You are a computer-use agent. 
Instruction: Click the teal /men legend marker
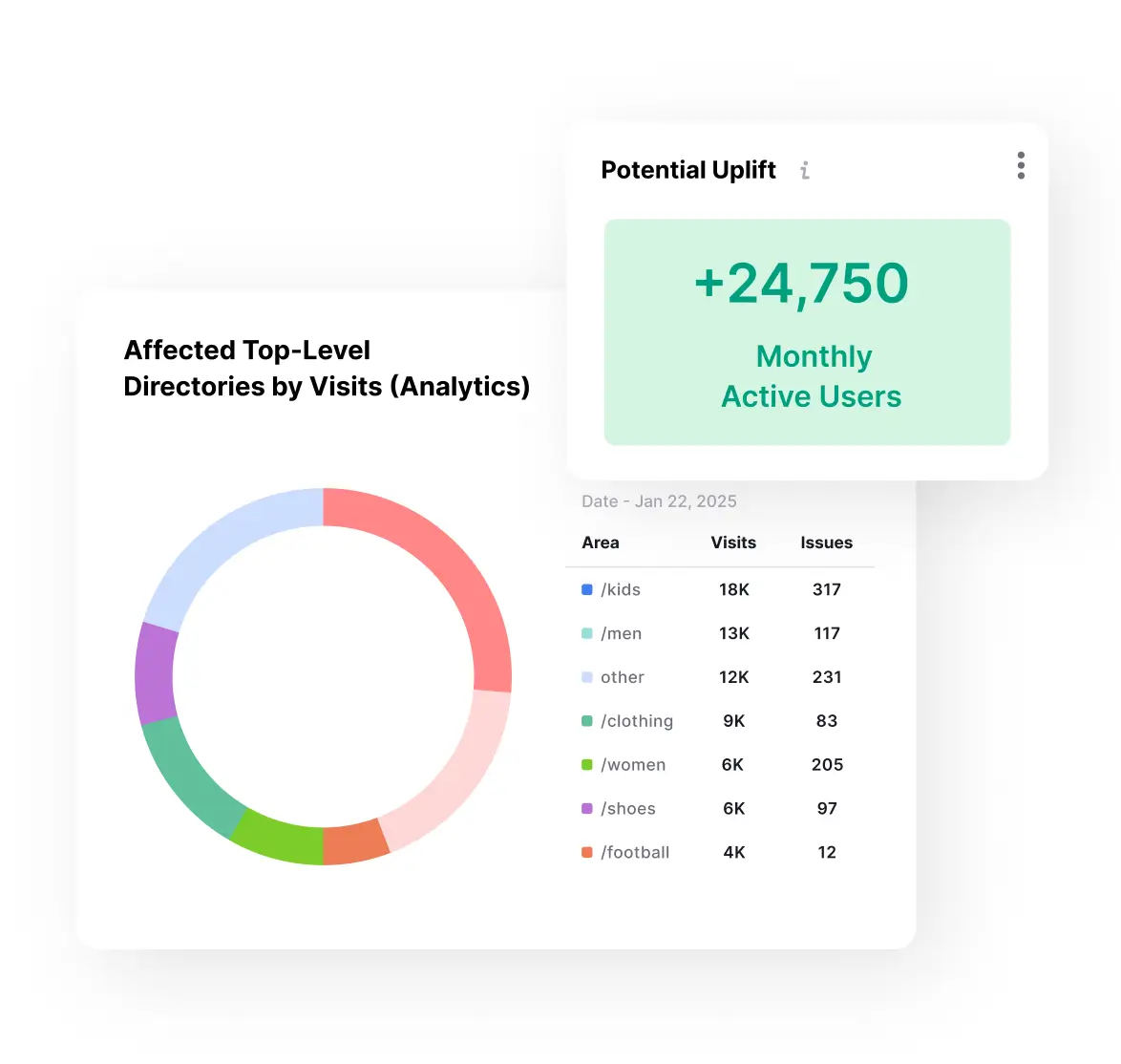click(x=587, y=633)
